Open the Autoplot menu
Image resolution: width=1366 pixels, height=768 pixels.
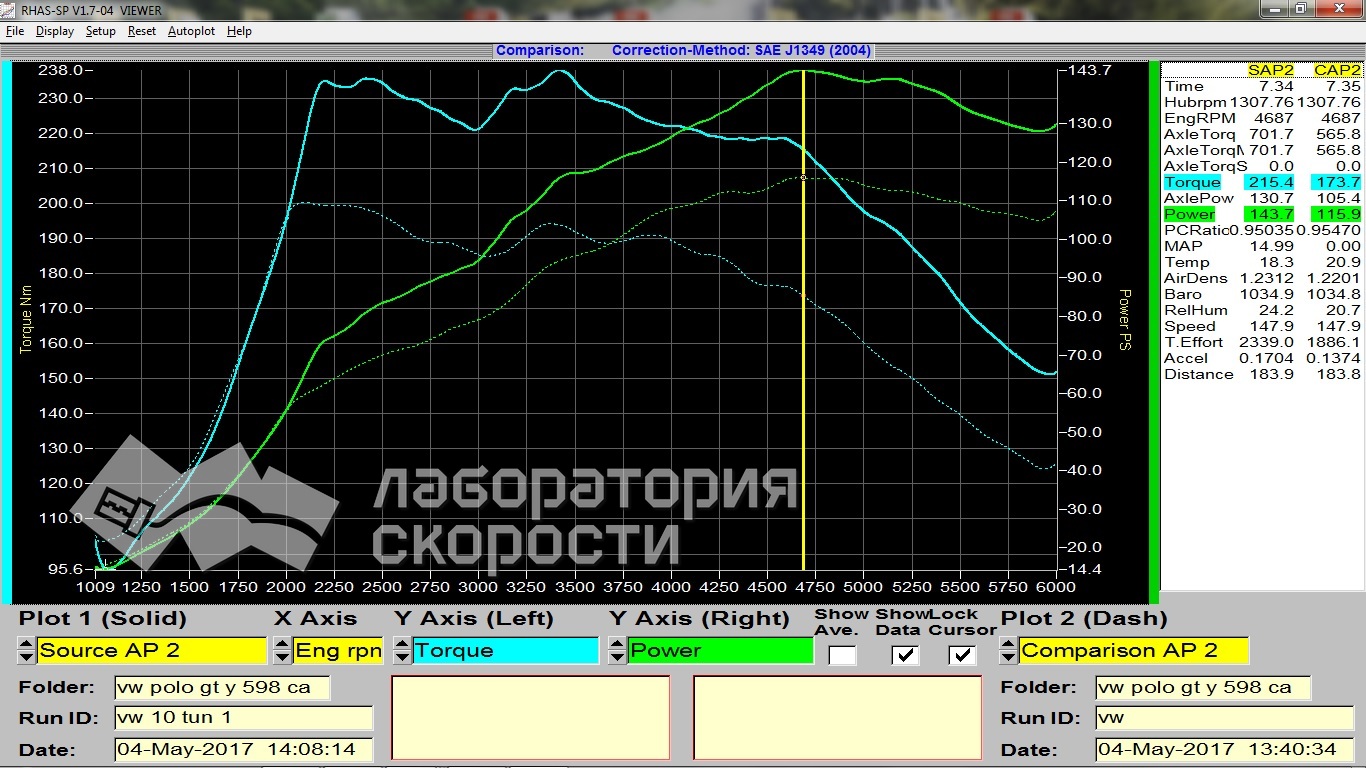(191, 31)
